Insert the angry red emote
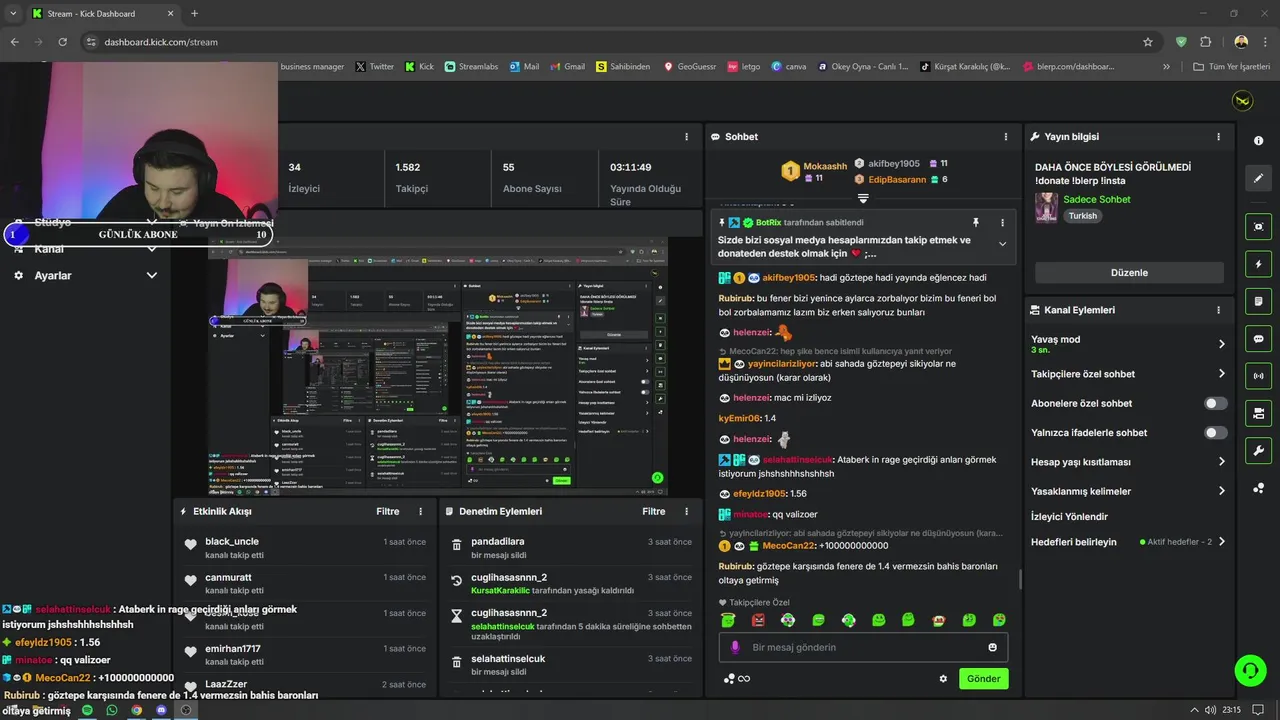 (758, 620)
